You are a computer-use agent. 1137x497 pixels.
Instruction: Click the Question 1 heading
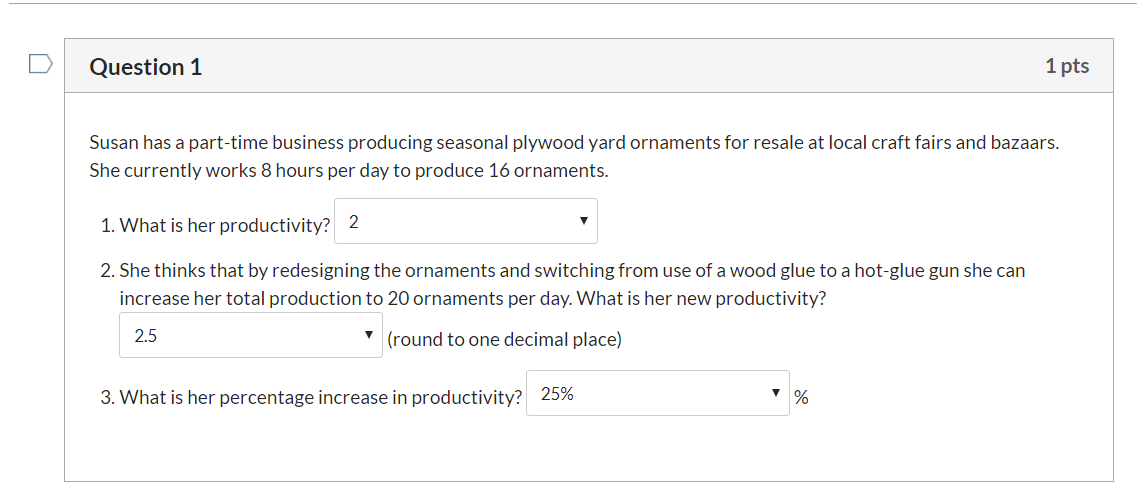[146, 67]
